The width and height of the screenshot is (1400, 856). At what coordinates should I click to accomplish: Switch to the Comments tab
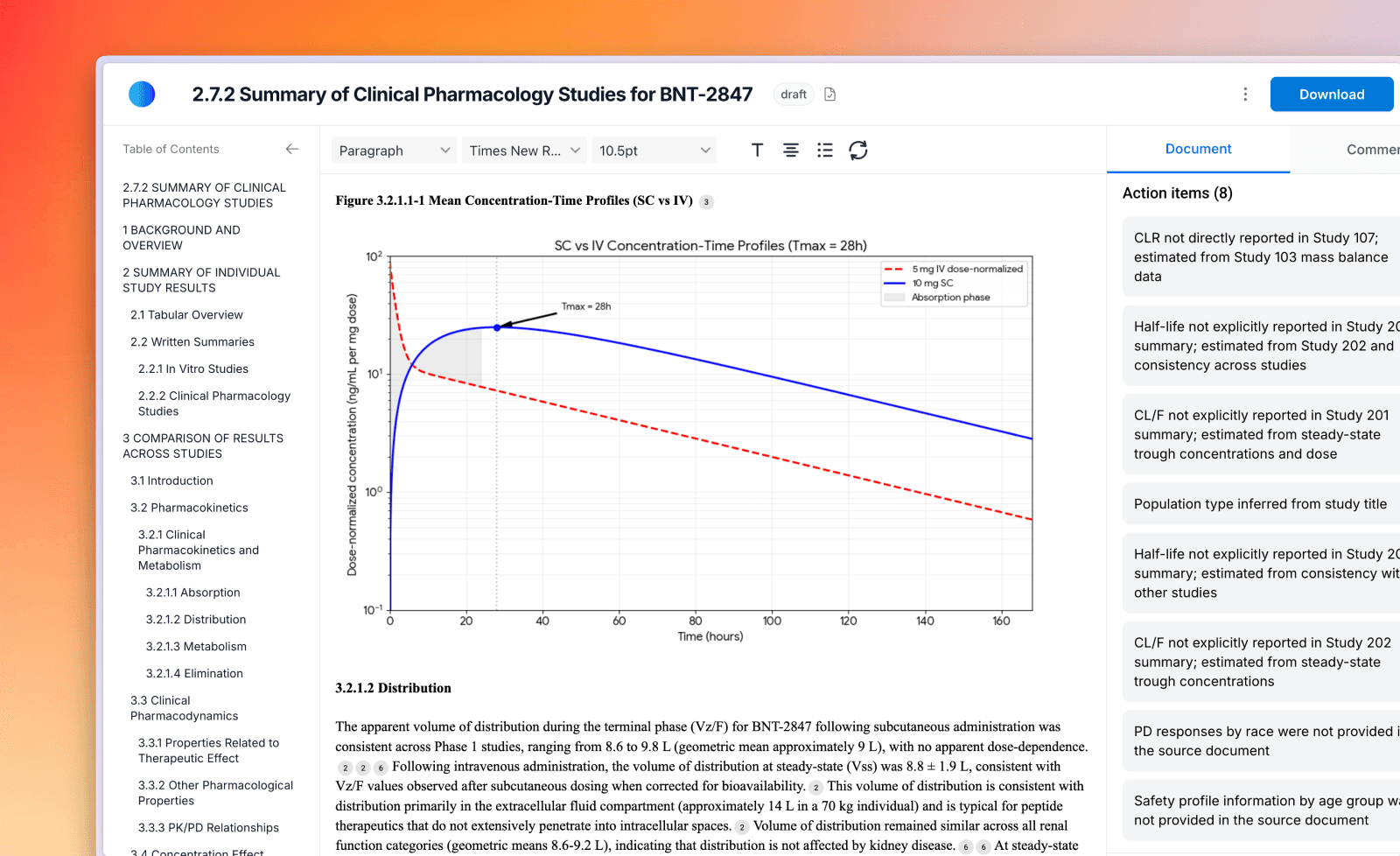(x=1371, y=150)
